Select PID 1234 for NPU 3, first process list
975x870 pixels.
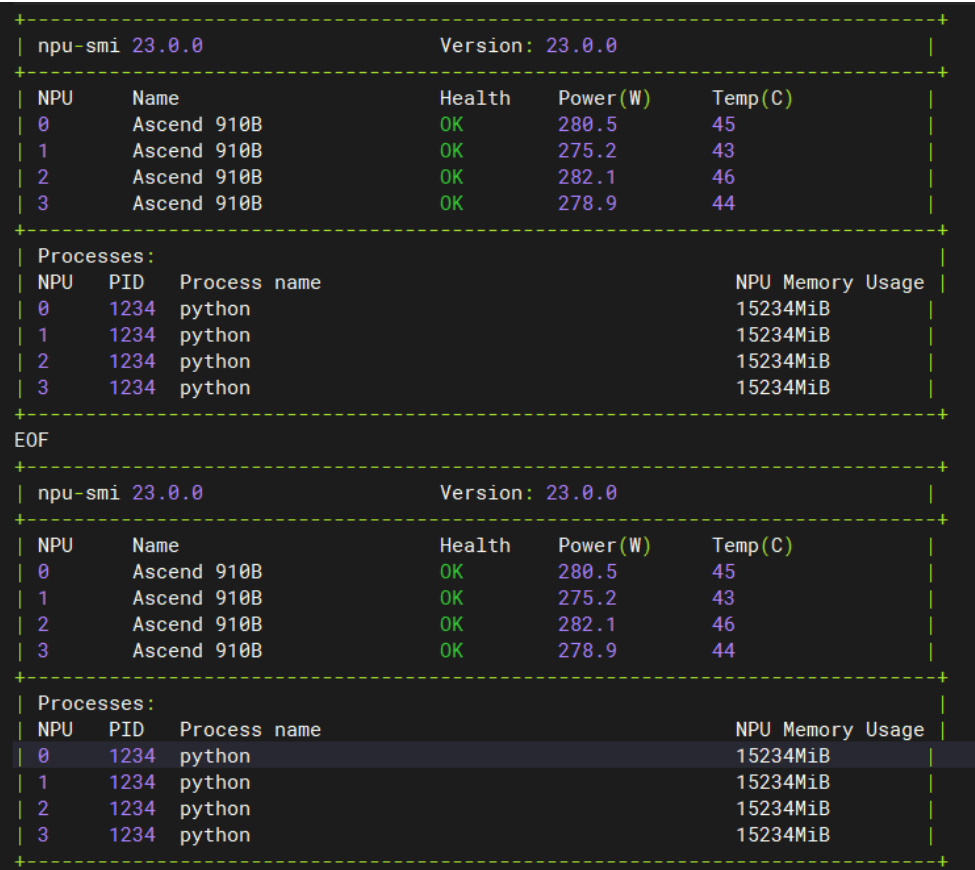tap(132, 387)
